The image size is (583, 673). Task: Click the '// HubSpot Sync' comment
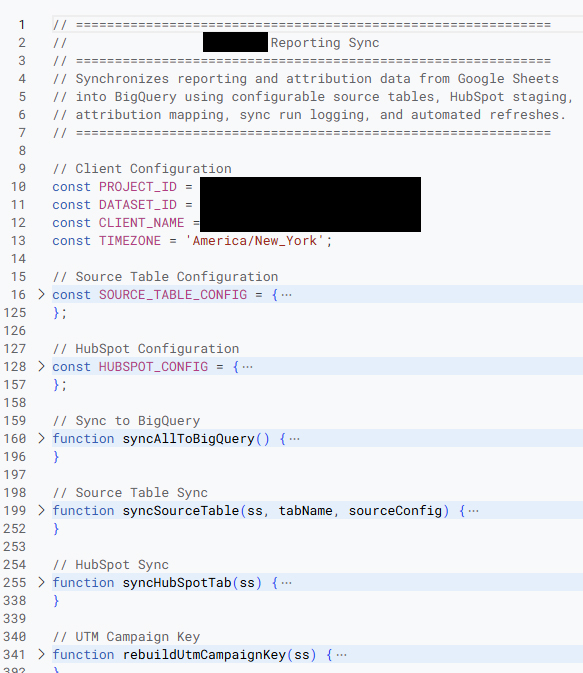point(111,565)
